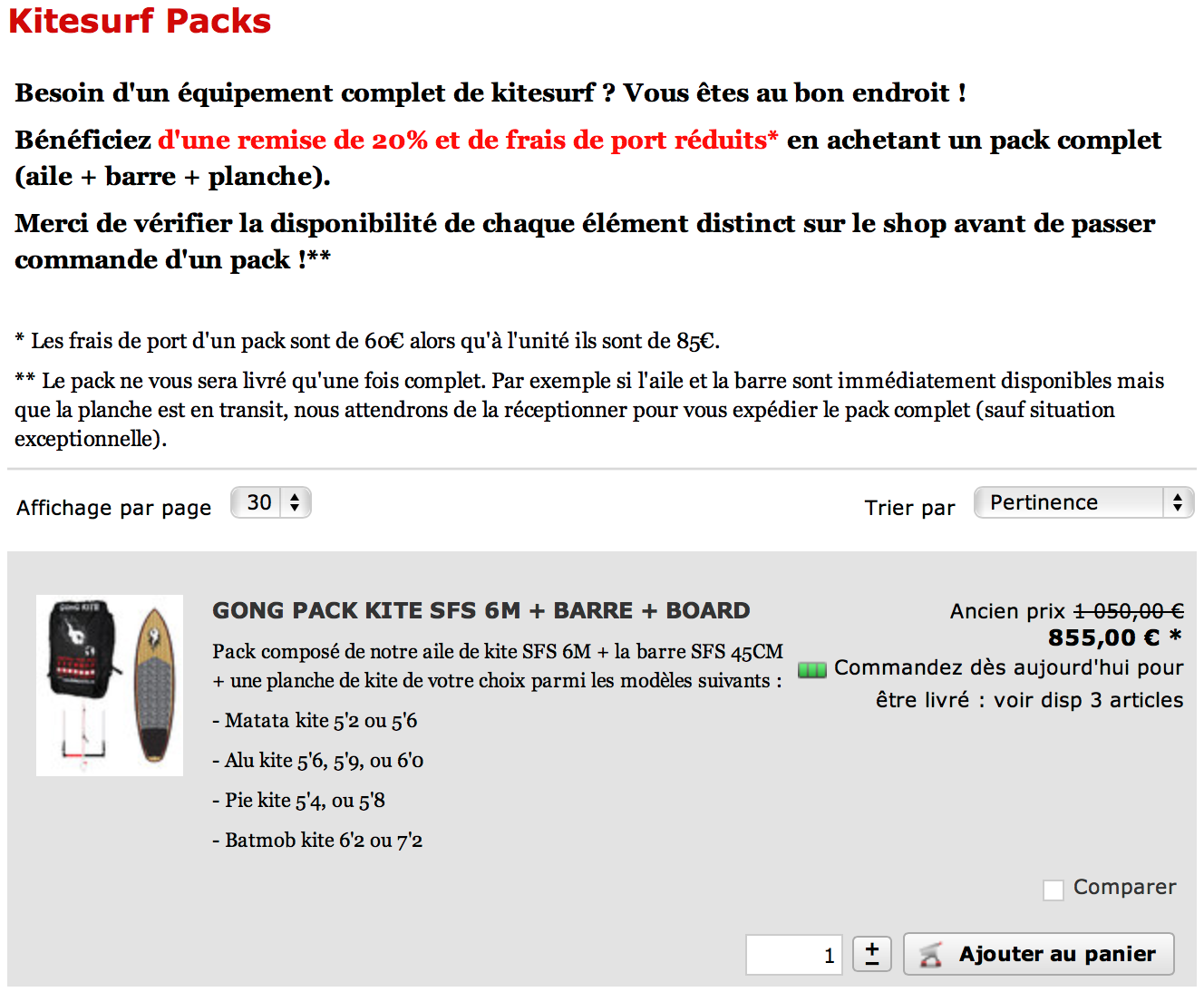The width and height of the screenshot is (1204, 992).
Task: Add the pack with Ajouter au panier
Action: (1039, 954)
